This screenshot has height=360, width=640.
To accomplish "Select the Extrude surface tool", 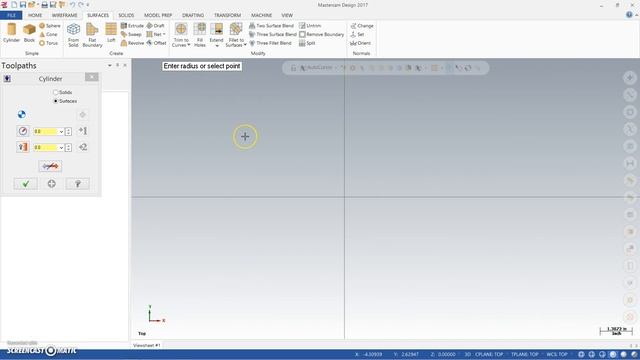I will coord(132,26).
